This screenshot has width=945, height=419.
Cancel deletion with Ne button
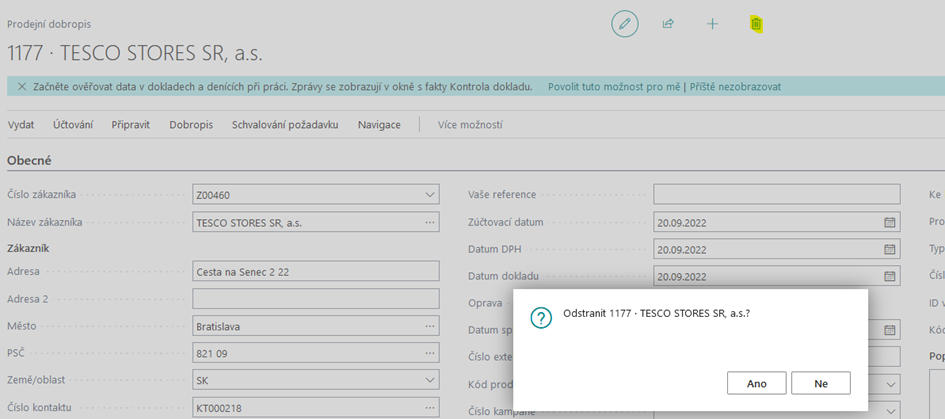[820, 383]
